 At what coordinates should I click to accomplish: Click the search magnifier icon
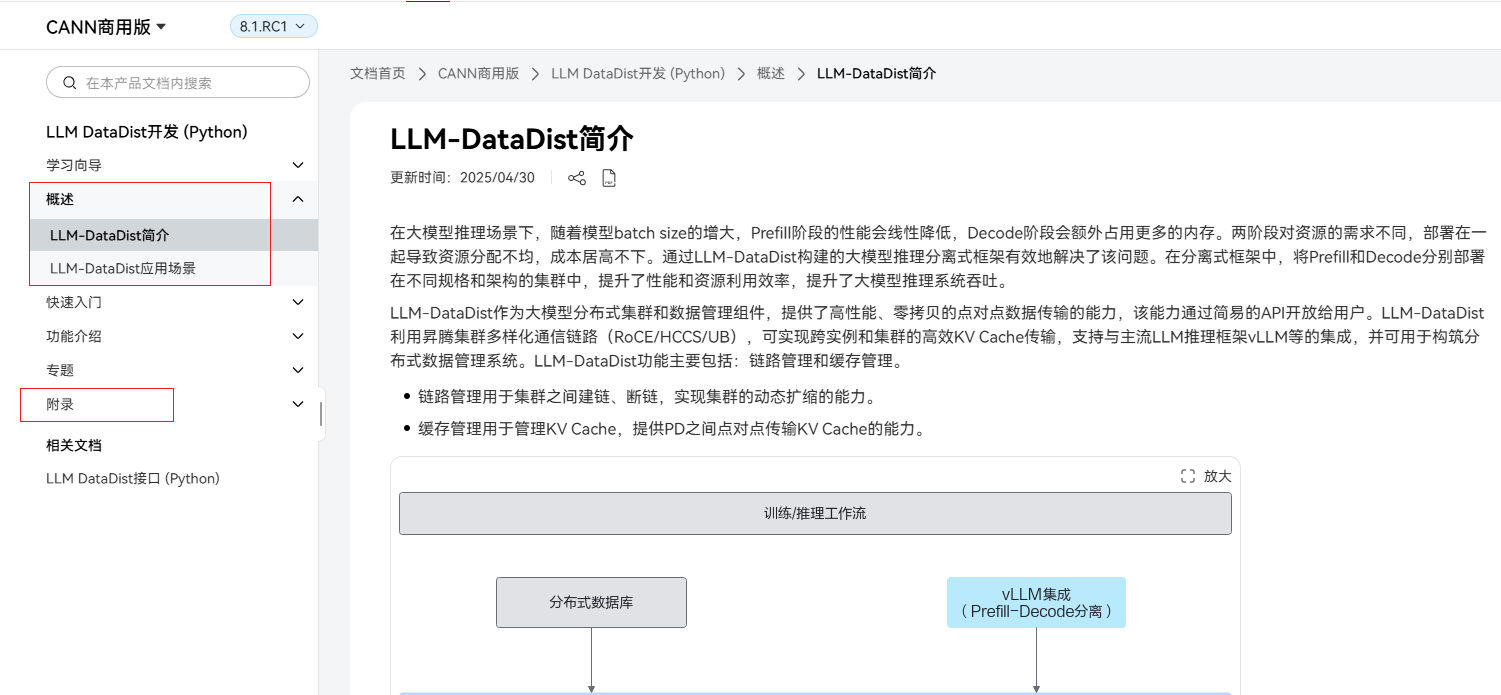pyautogui.click(x=70, y=83)
